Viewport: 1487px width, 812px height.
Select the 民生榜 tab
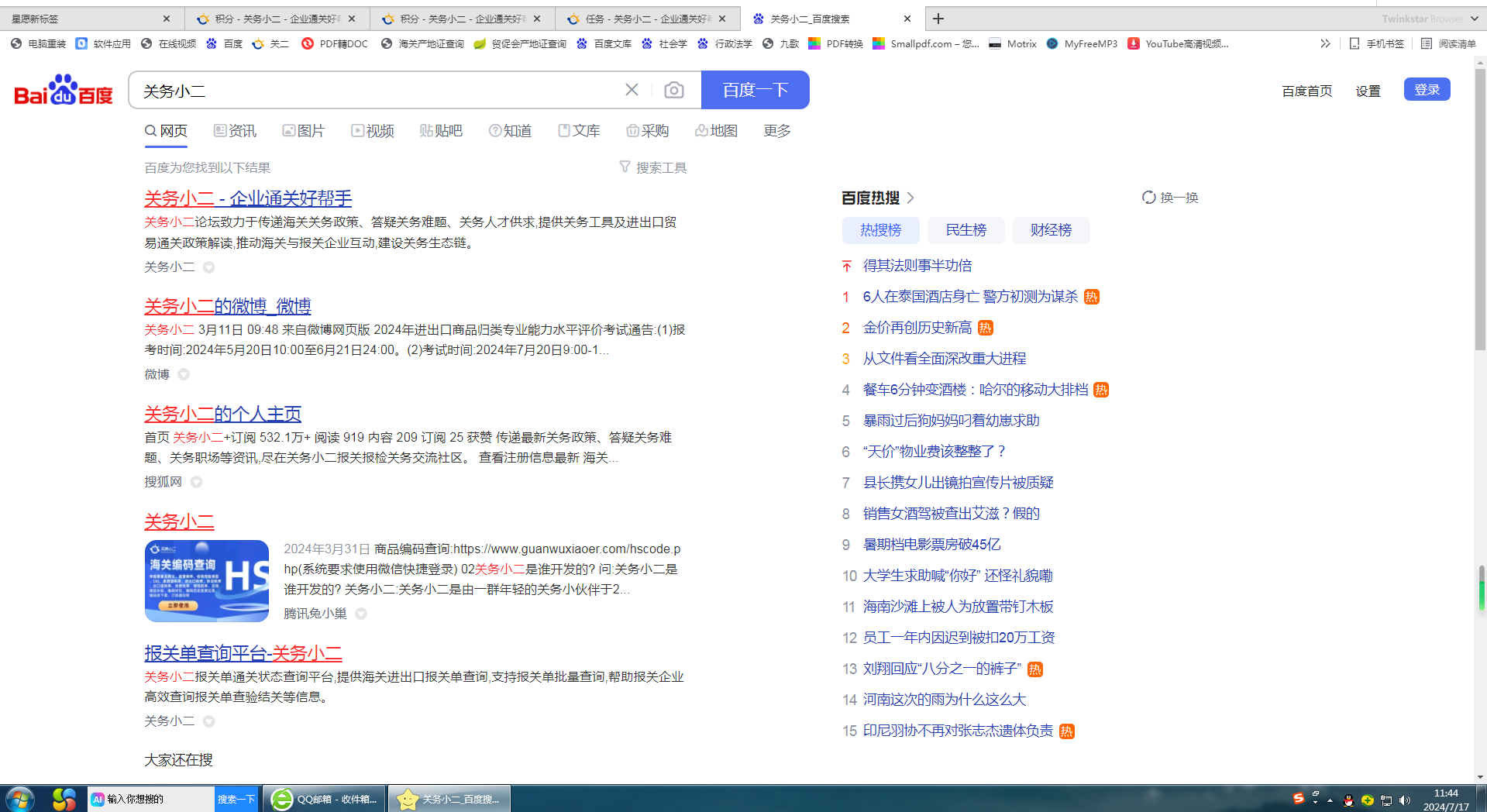pos(966,230)
